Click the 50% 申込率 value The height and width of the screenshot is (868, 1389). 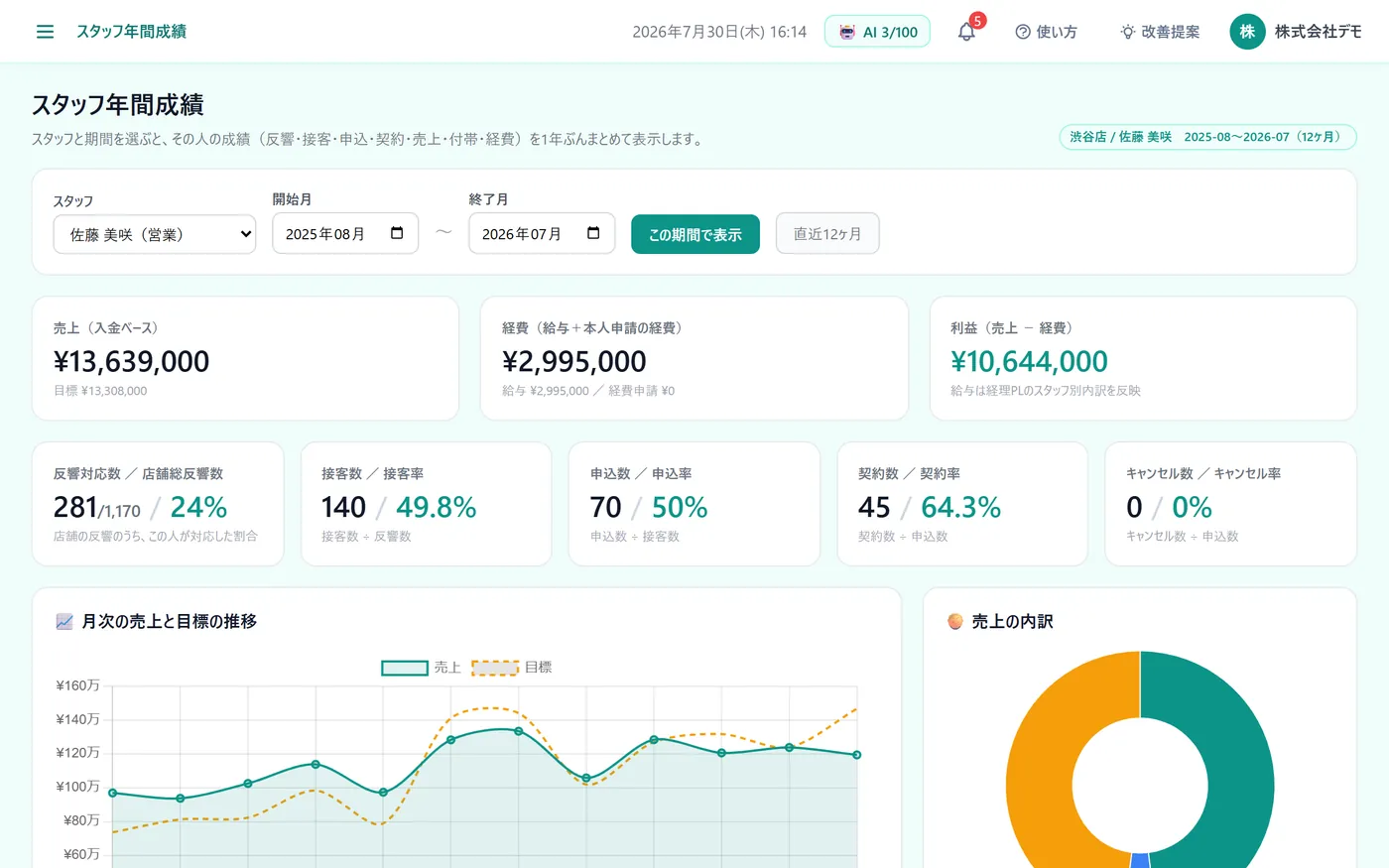coord(680,507)
